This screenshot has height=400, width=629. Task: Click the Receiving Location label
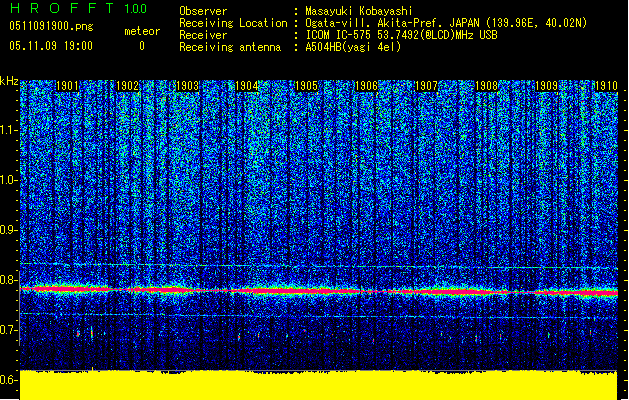click(233, 23)
